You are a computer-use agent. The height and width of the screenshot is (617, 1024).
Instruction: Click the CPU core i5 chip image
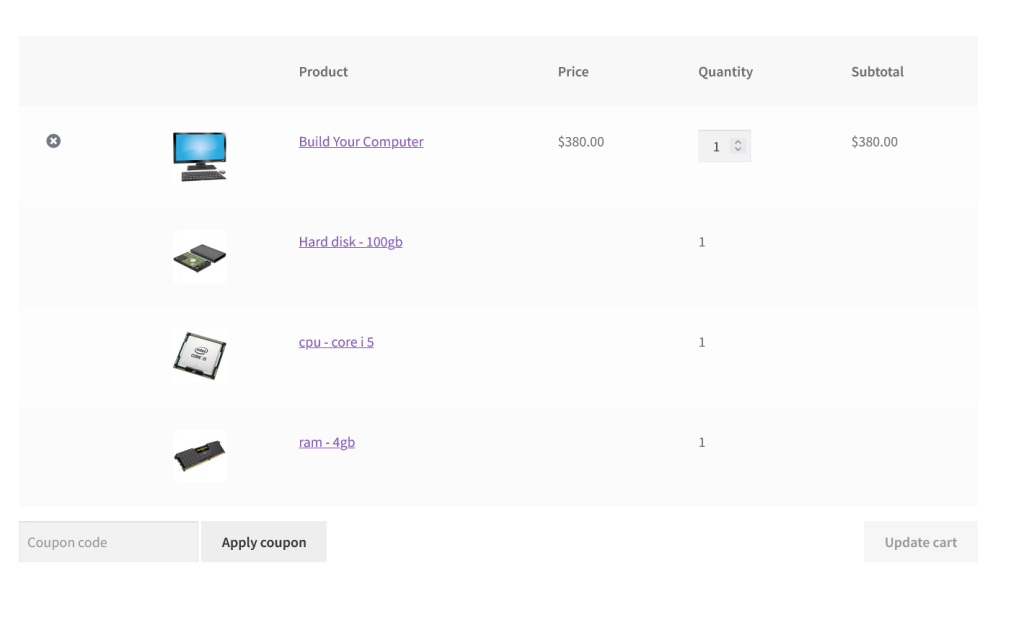(x=199, y=356)
